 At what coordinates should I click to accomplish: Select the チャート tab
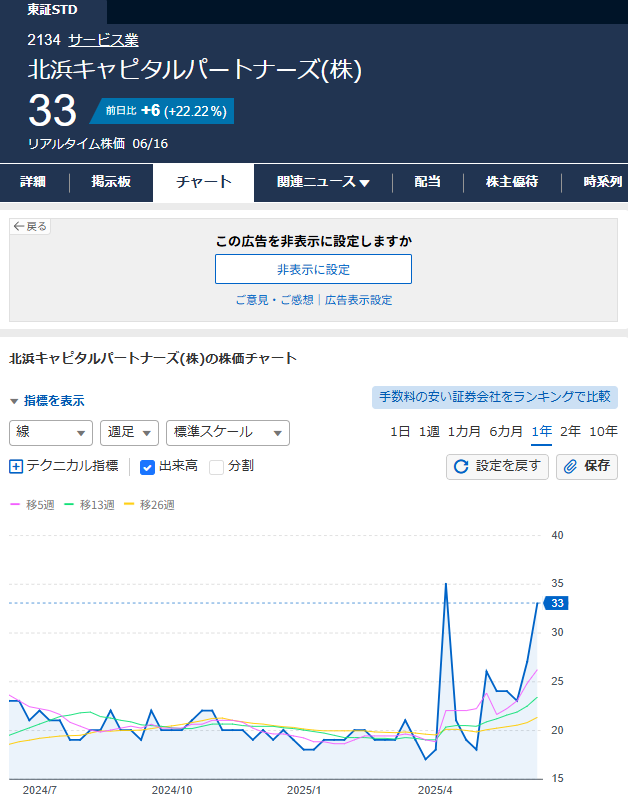pyautogui.click(x=203, y=182)
